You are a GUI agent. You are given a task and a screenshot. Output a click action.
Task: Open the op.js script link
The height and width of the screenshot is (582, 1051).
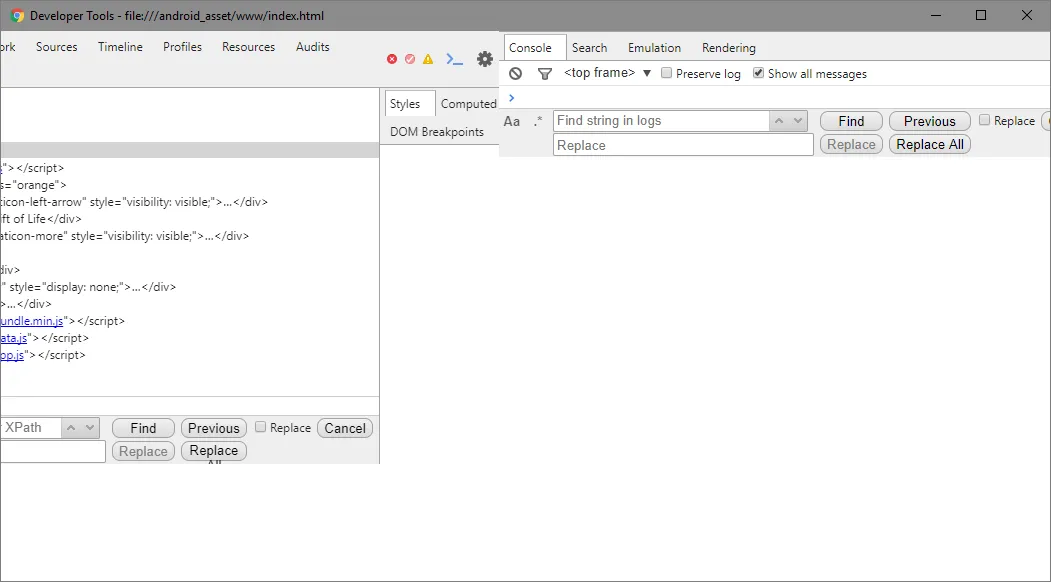click(x=12, y=355)
